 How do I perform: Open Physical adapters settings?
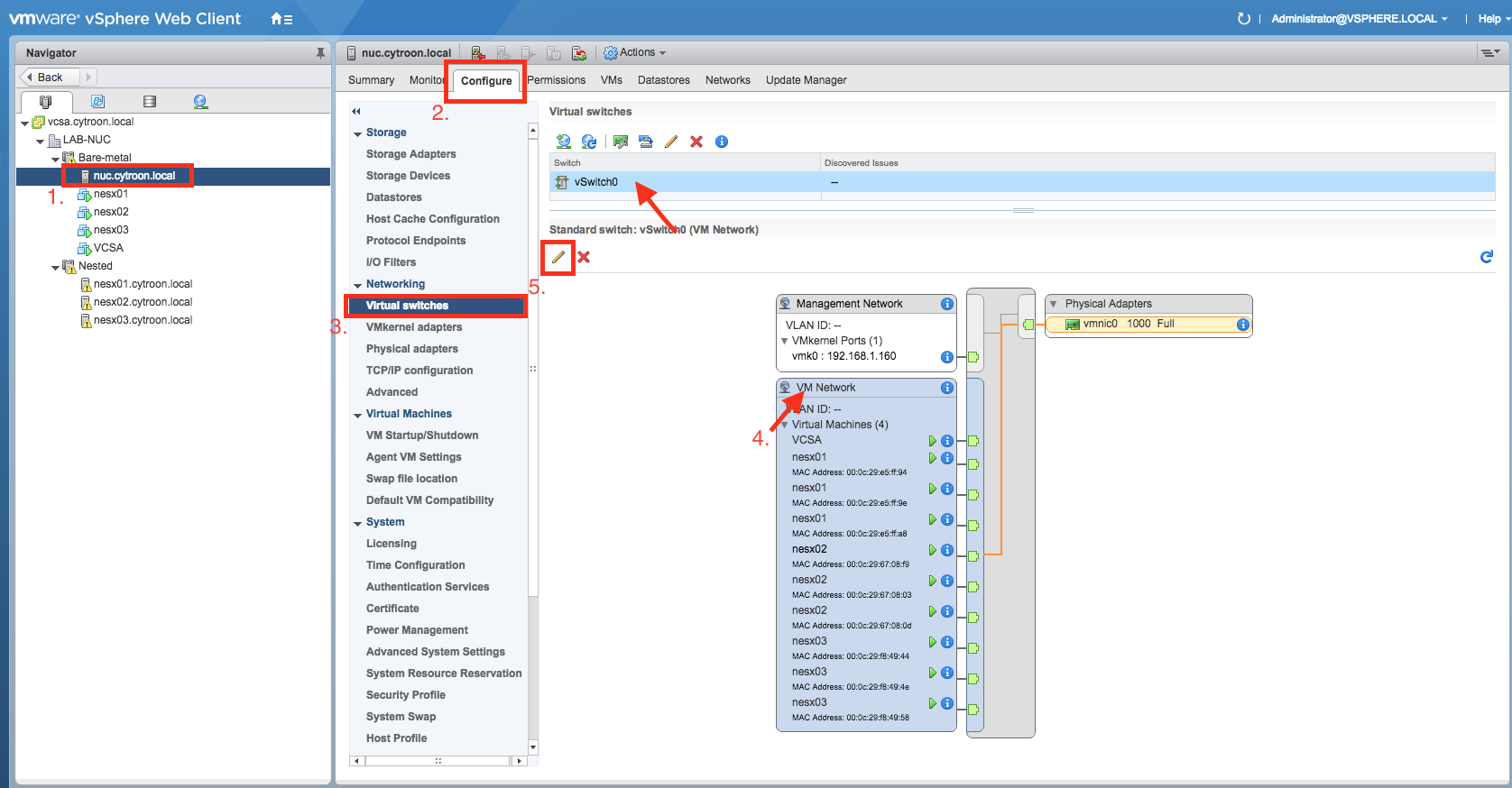[412, 349]
